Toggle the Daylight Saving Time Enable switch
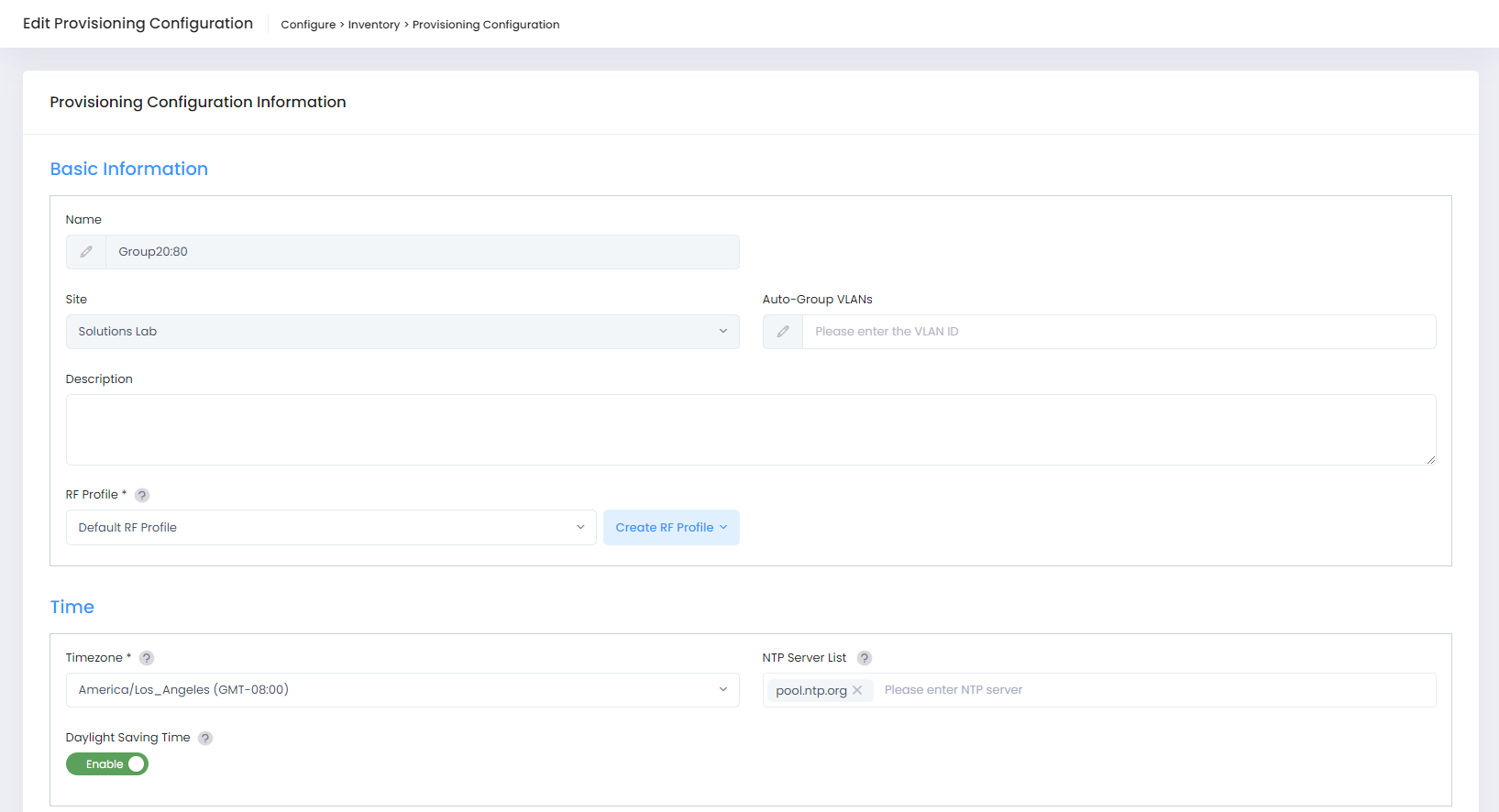1499x812 pixels. click(x=107, y=764)
